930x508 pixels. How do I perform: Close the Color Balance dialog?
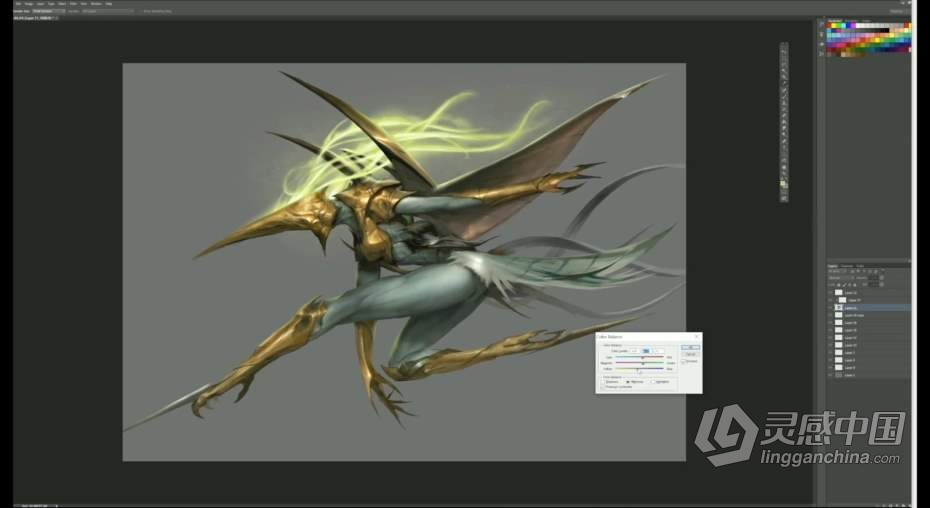click(x=696, y=336)
